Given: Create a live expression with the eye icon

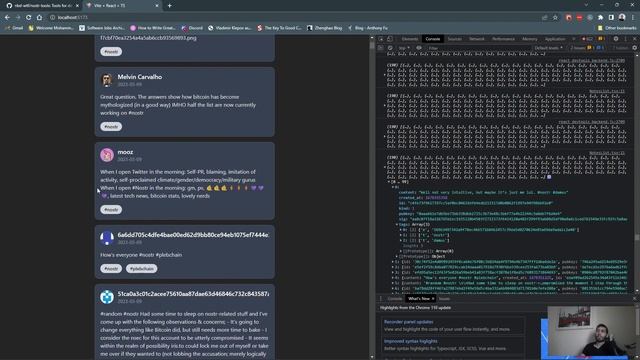Looking at the screenshot, I should [x=419, y=48].
